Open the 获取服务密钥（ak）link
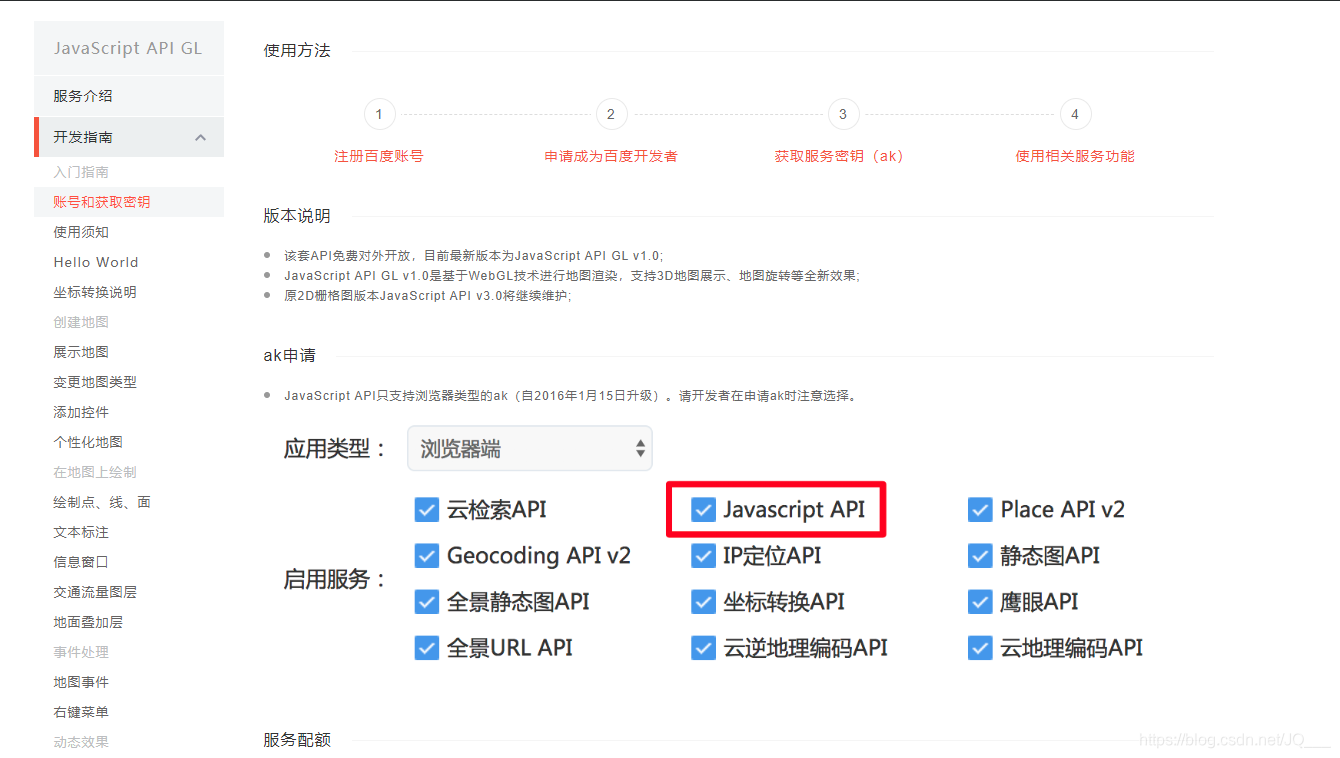 click(x=839, y=156)
